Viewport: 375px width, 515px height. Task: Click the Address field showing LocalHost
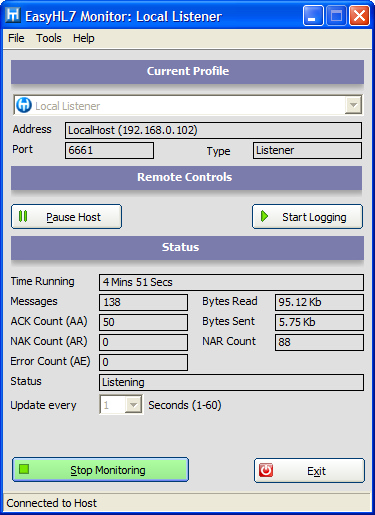213,130
